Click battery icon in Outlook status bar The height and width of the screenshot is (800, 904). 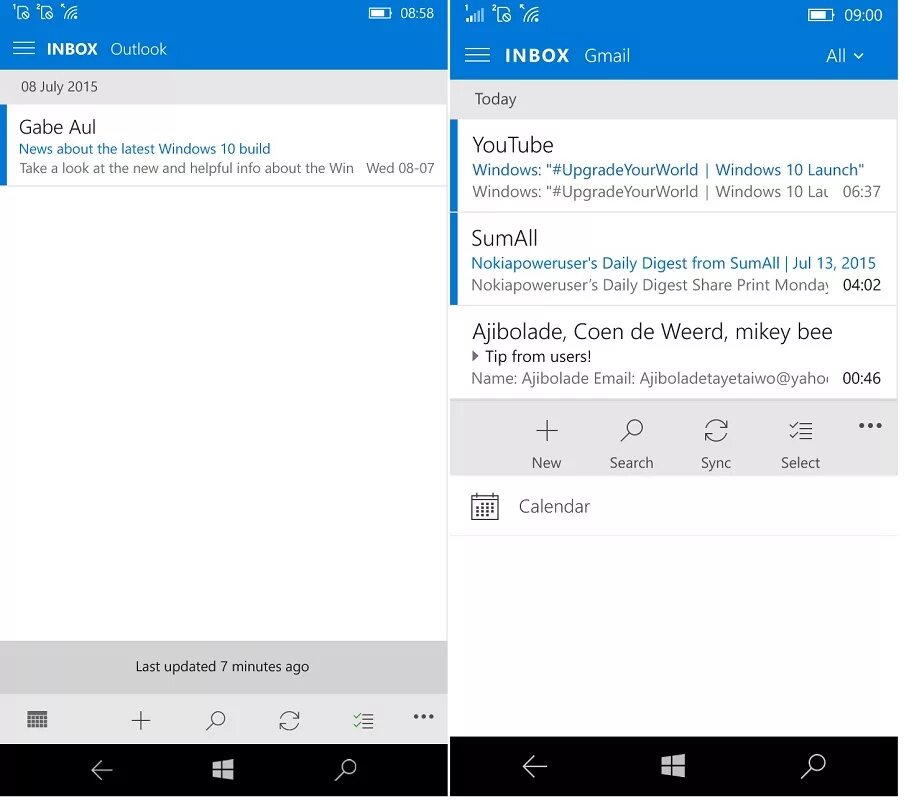pos(380,13)
